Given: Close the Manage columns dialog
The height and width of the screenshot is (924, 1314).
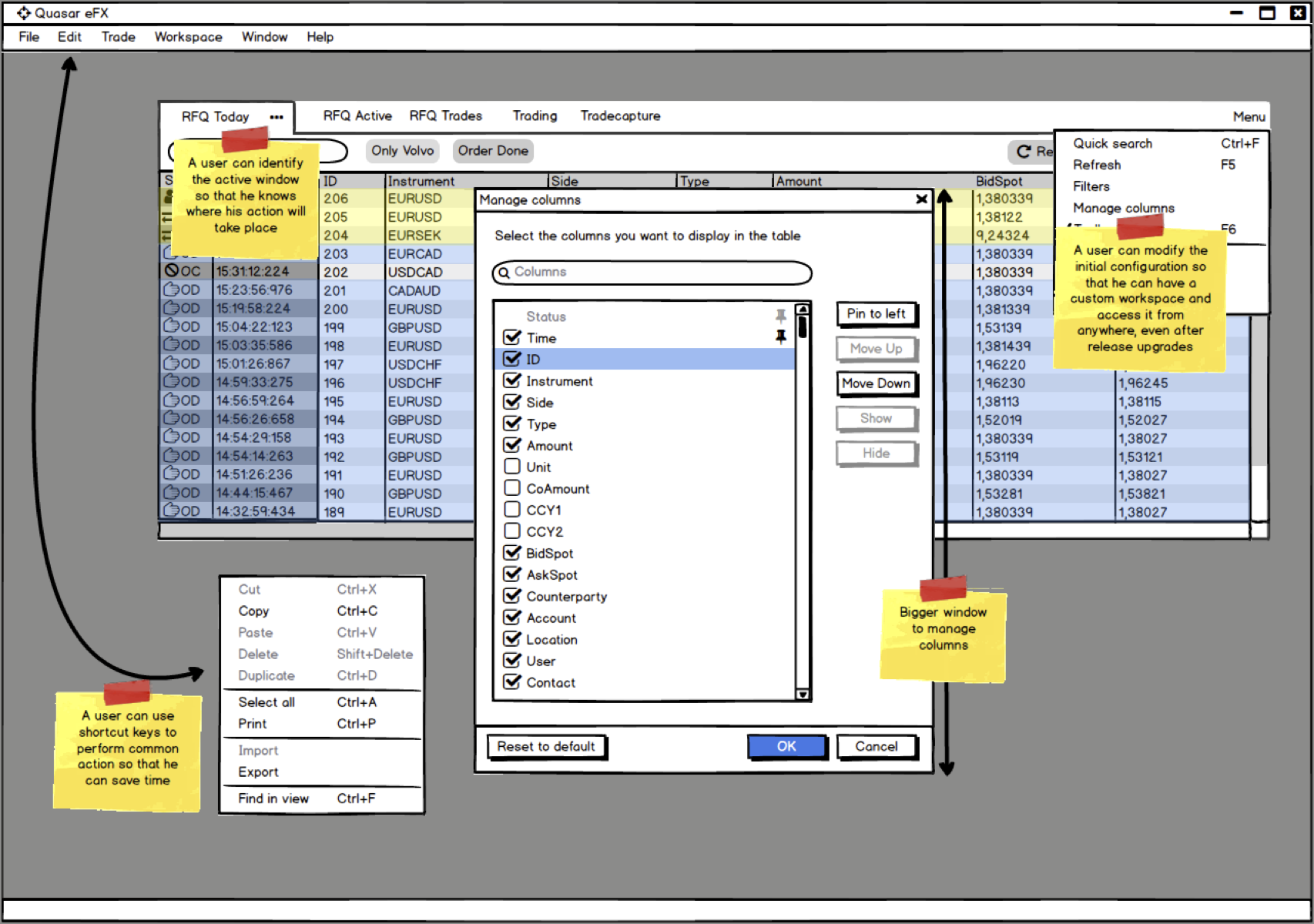Looking at the screenshot, I should 921,199.
